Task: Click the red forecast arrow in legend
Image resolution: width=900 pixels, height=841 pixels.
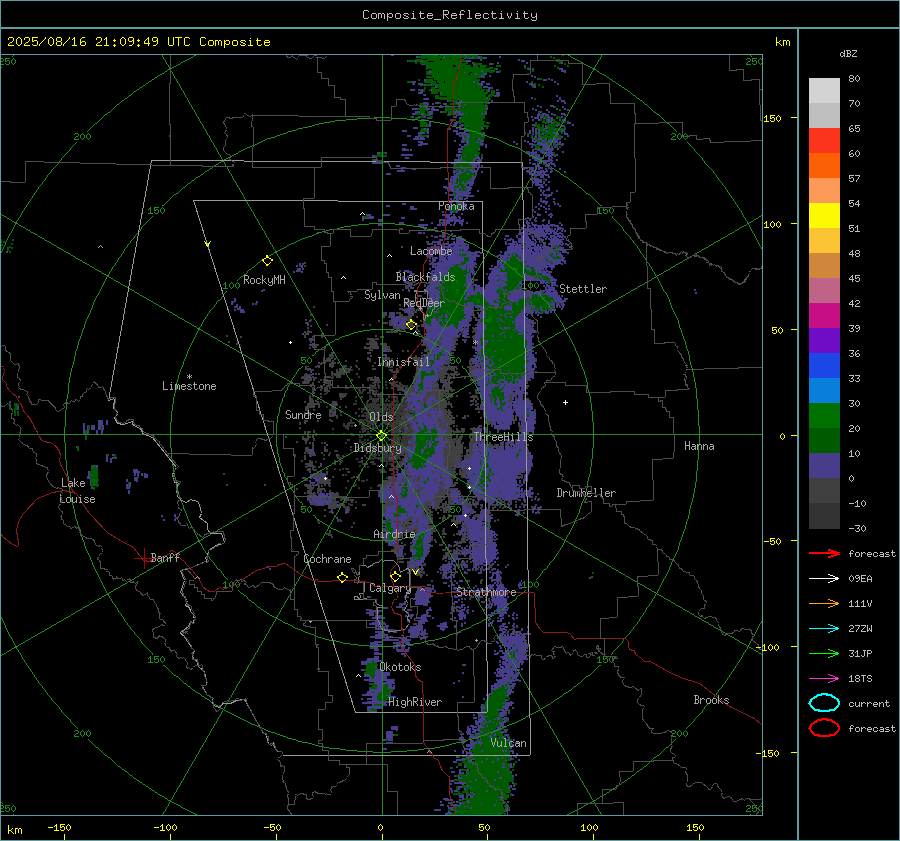Action: pyautogui.click(x=824, y=553)
